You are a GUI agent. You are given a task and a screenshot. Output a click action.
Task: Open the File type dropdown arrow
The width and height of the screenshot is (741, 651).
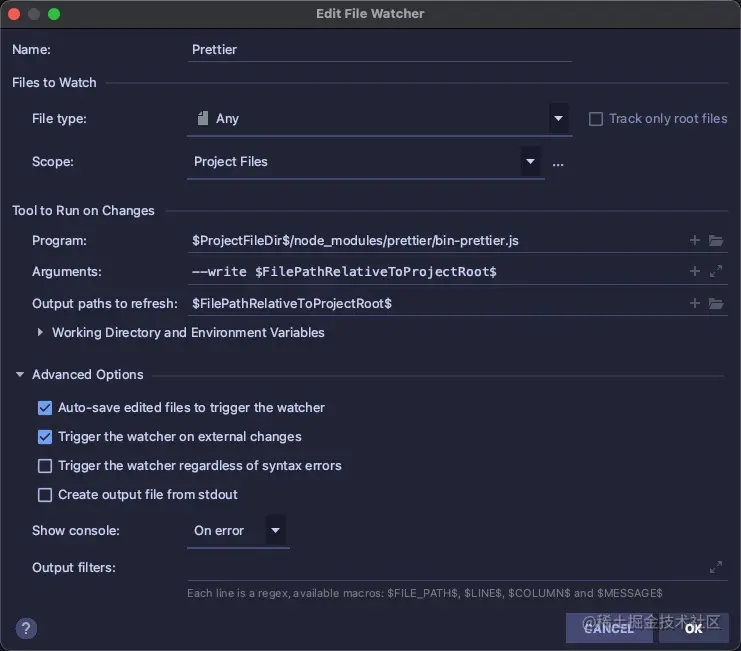click(558, 118)
